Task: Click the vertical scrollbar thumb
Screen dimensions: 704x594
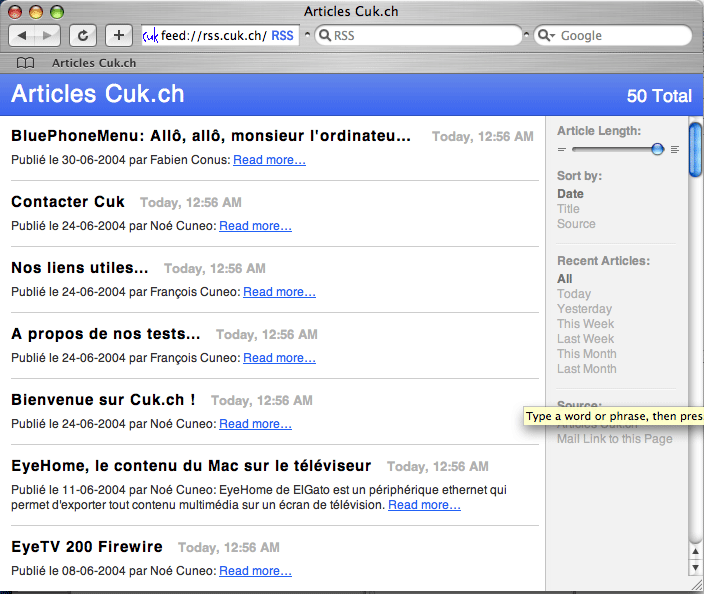Action: pyautogui.click(x=695, y=149)
